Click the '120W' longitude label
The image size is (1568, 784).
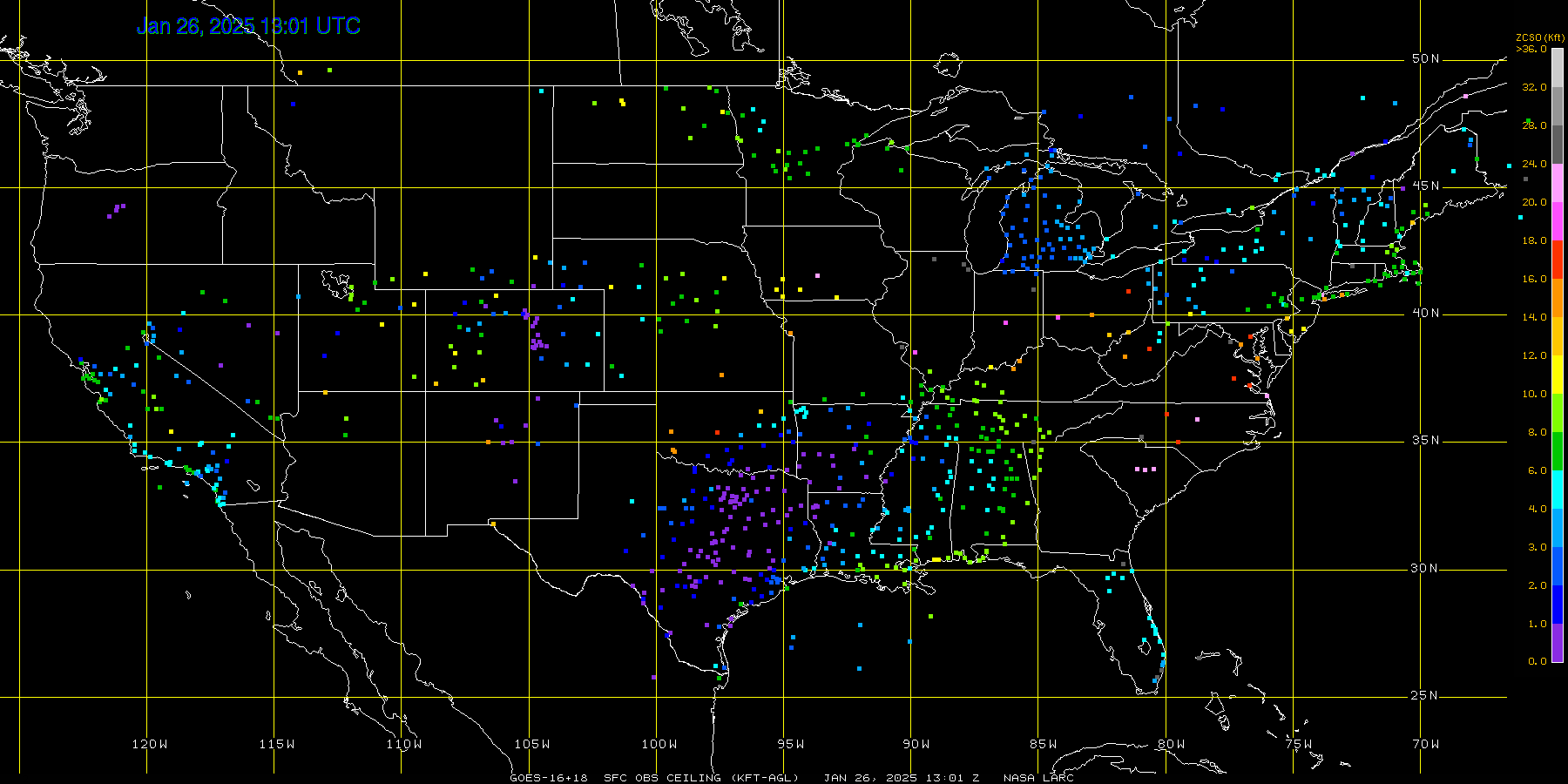(x=150, y=744)
